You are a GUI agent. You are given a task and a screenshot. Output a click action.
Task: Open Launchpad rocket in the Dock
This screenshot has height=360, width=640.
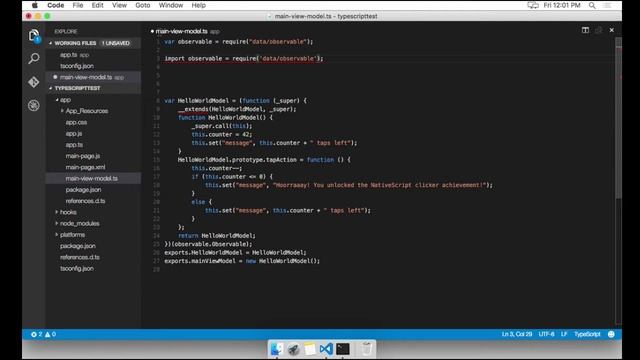(293, 349)
